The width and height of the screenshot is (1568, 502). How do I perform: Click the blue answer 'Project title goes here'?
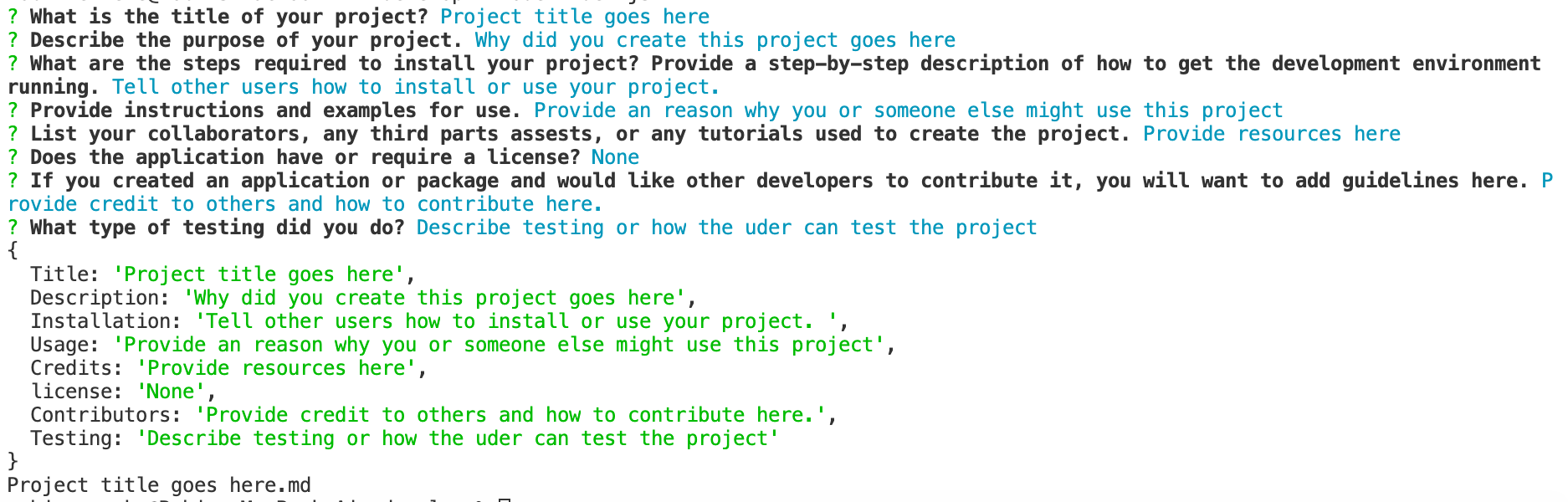coord(575,17)
